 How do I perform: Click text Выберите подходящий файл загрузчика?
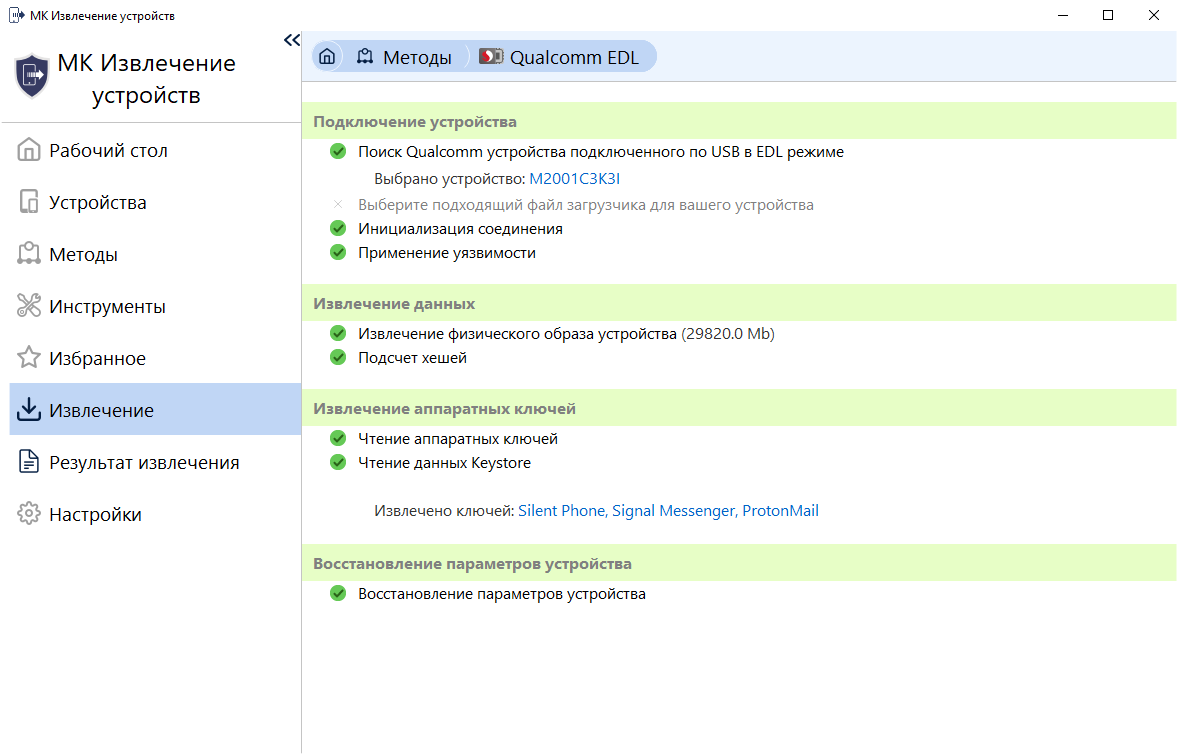click(586, 204)
